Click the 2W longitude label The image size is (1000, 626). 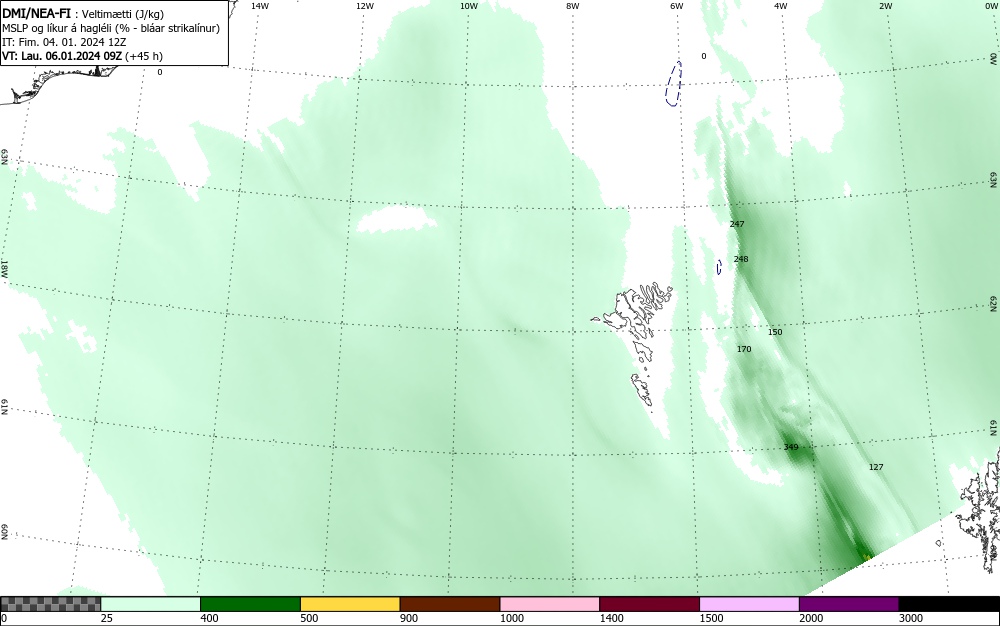tap(885, 6)
